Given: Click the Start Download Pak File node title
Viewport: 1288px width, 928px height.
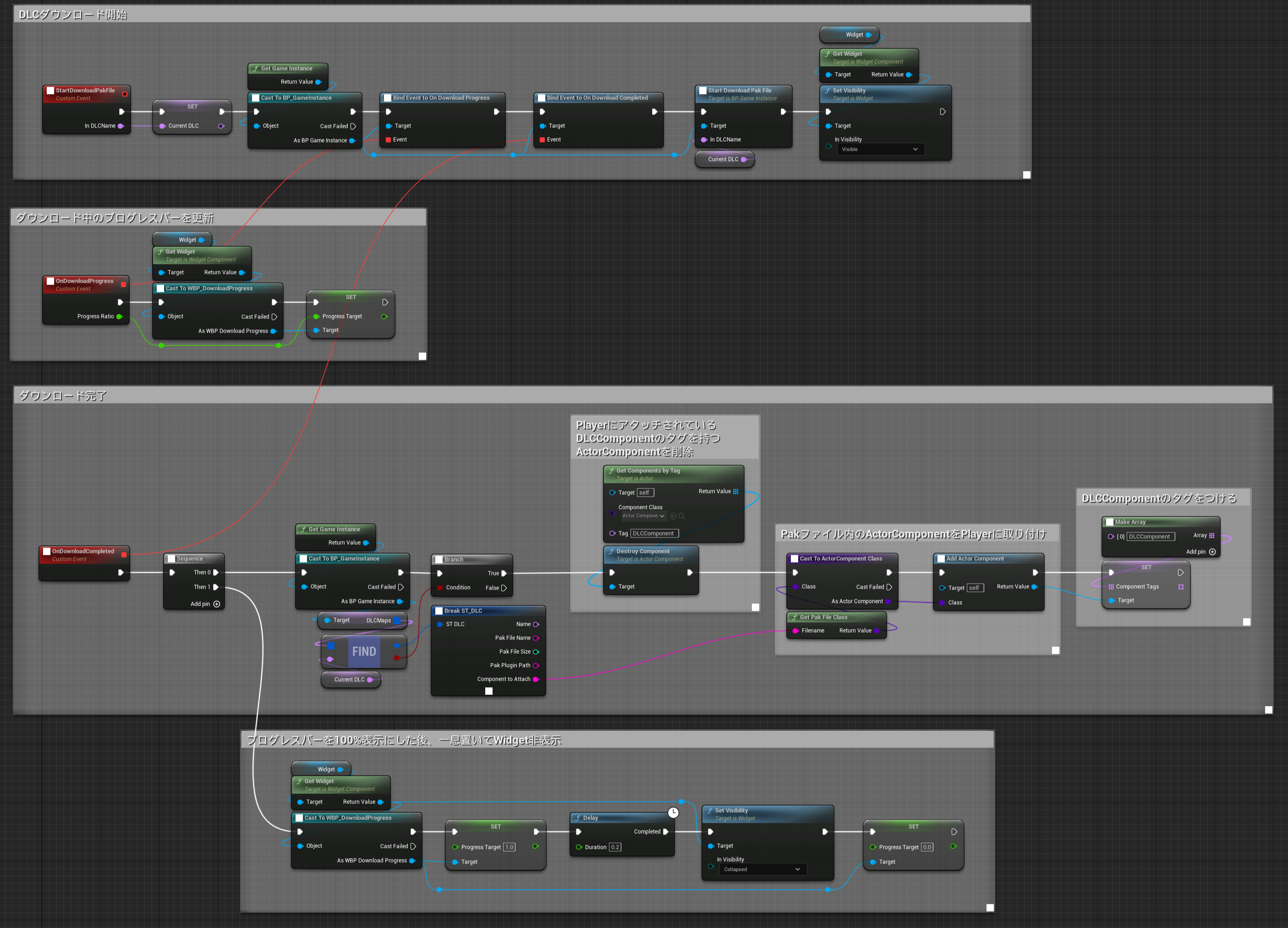Looking at the screenshot, I should 740,90.
